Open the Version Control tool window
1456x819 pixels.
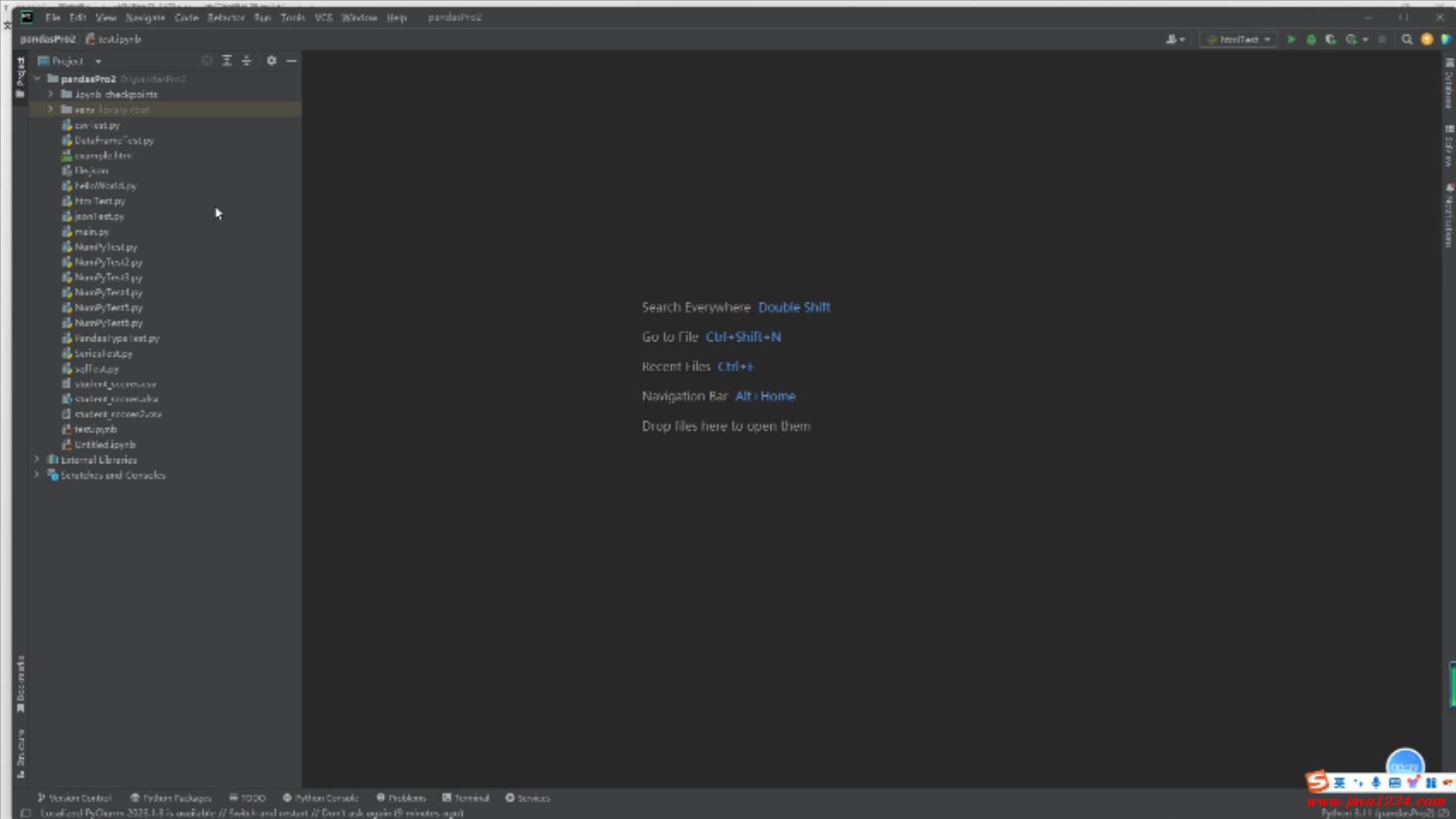click(74, 798)
